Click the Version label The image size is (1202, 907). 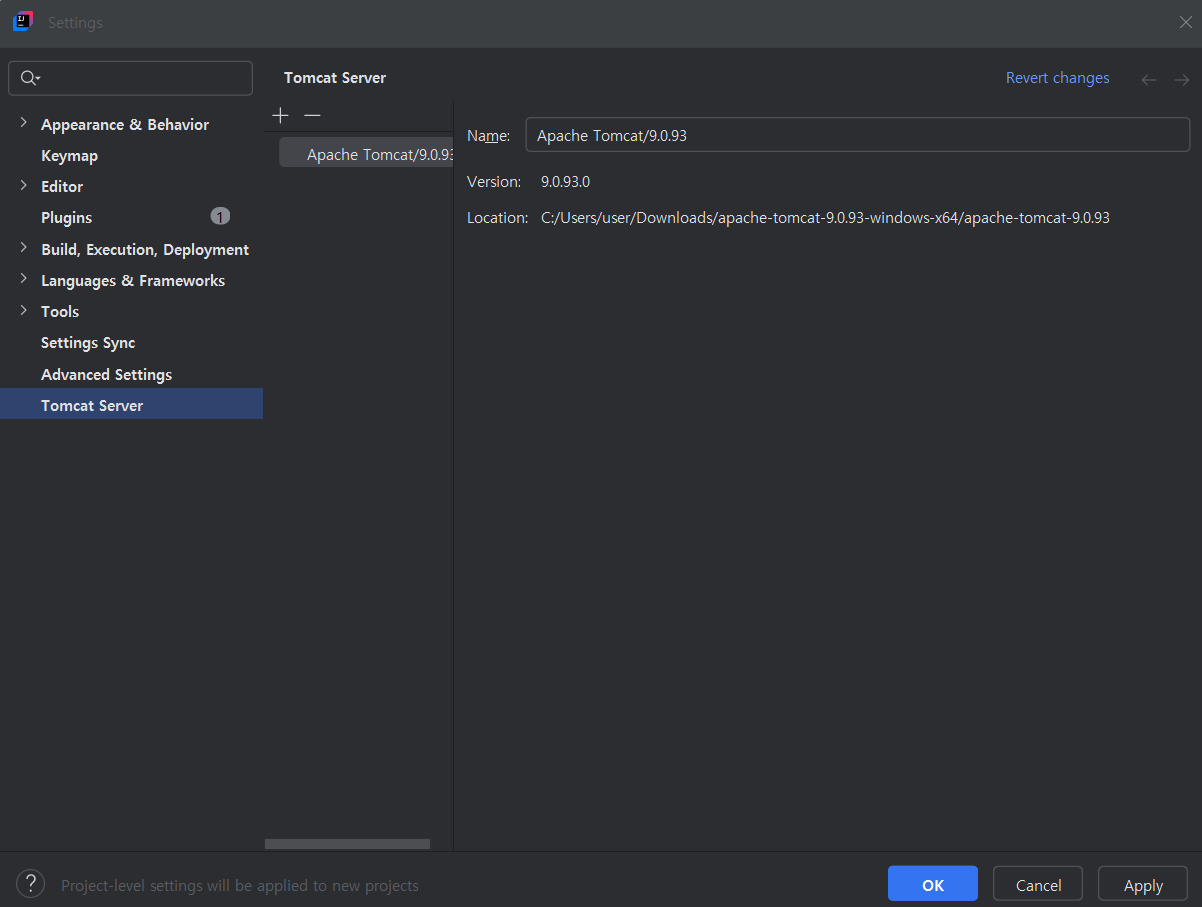coord(494,181)
